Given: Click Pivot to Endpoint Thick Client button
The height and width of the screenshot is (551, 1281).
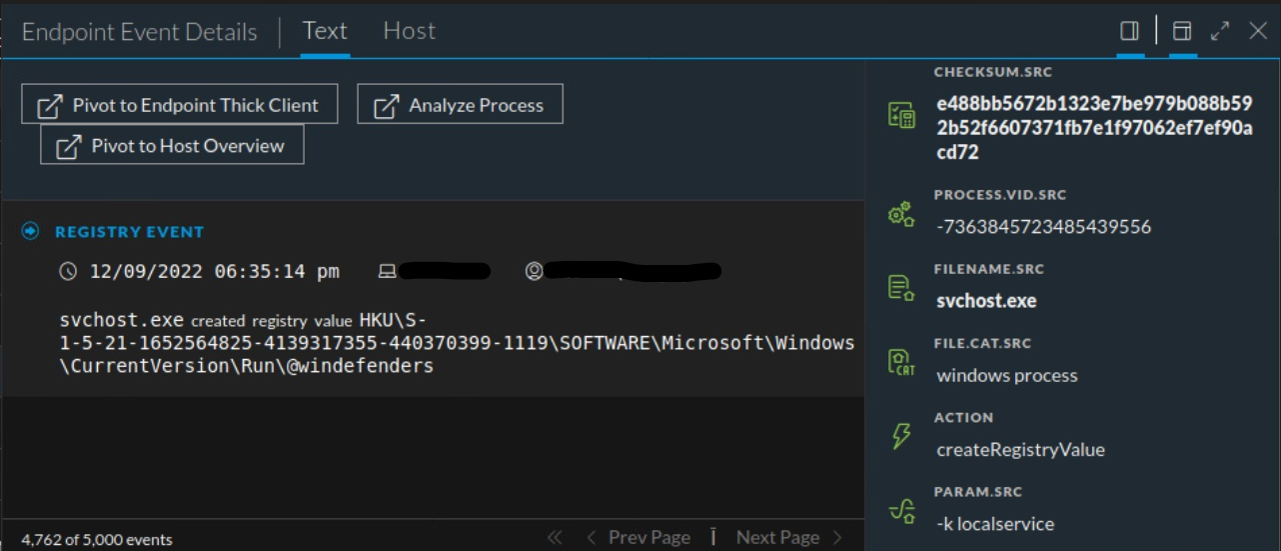Looking at the screenshot, I should [x=180, y=105].
